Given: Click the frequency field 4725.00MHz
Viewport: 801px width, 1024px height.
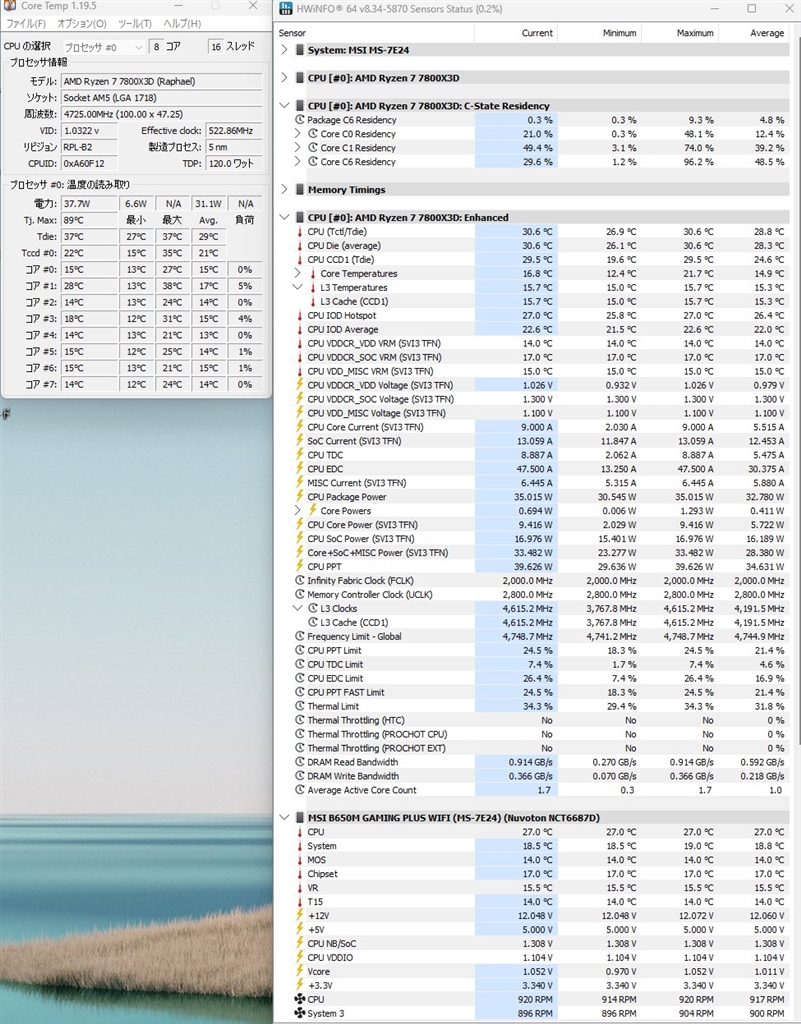Looking at the screenshot, I should pyautogui.click(x=162, y=114).
